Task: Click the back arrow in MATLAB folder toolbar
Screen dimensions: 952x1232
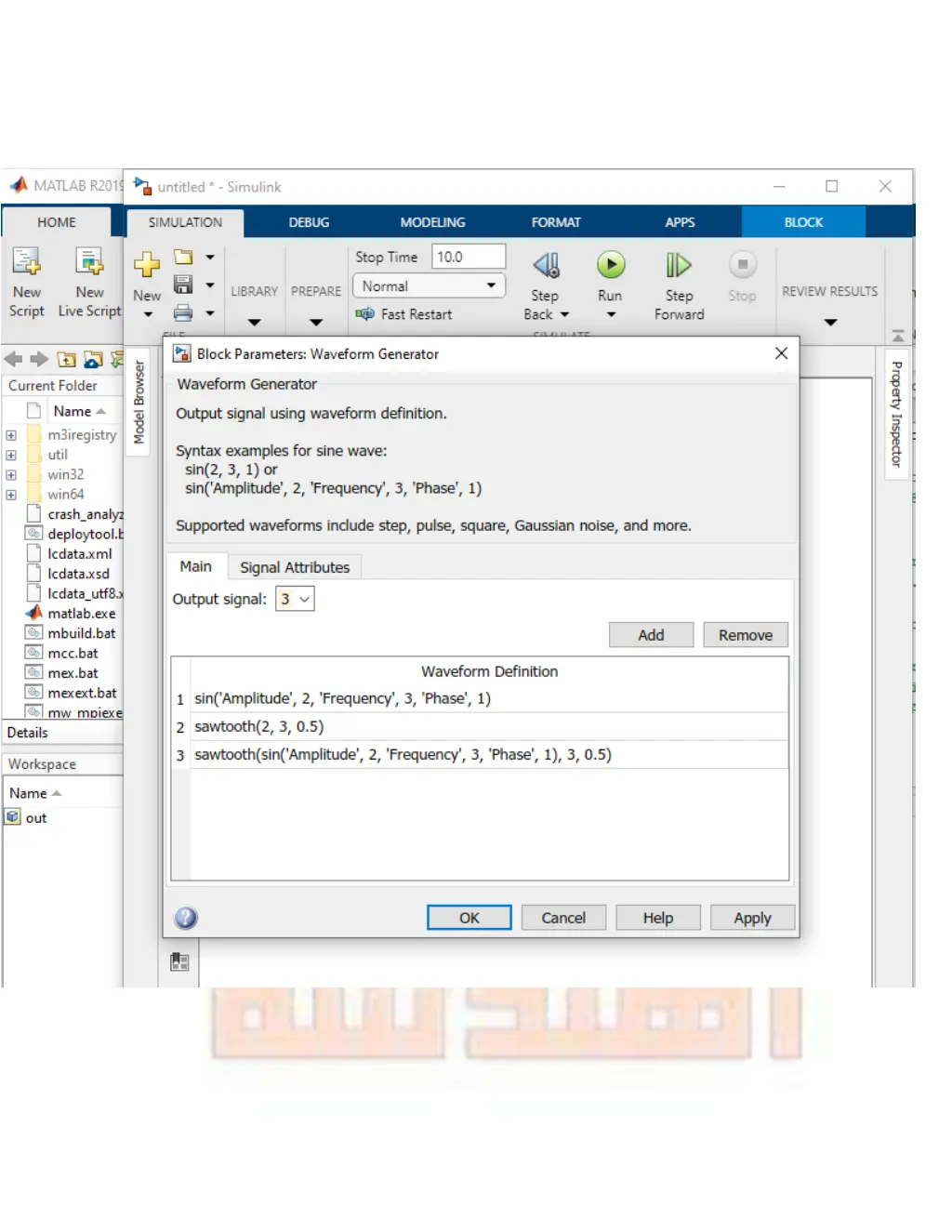Action: click(13, 359)
